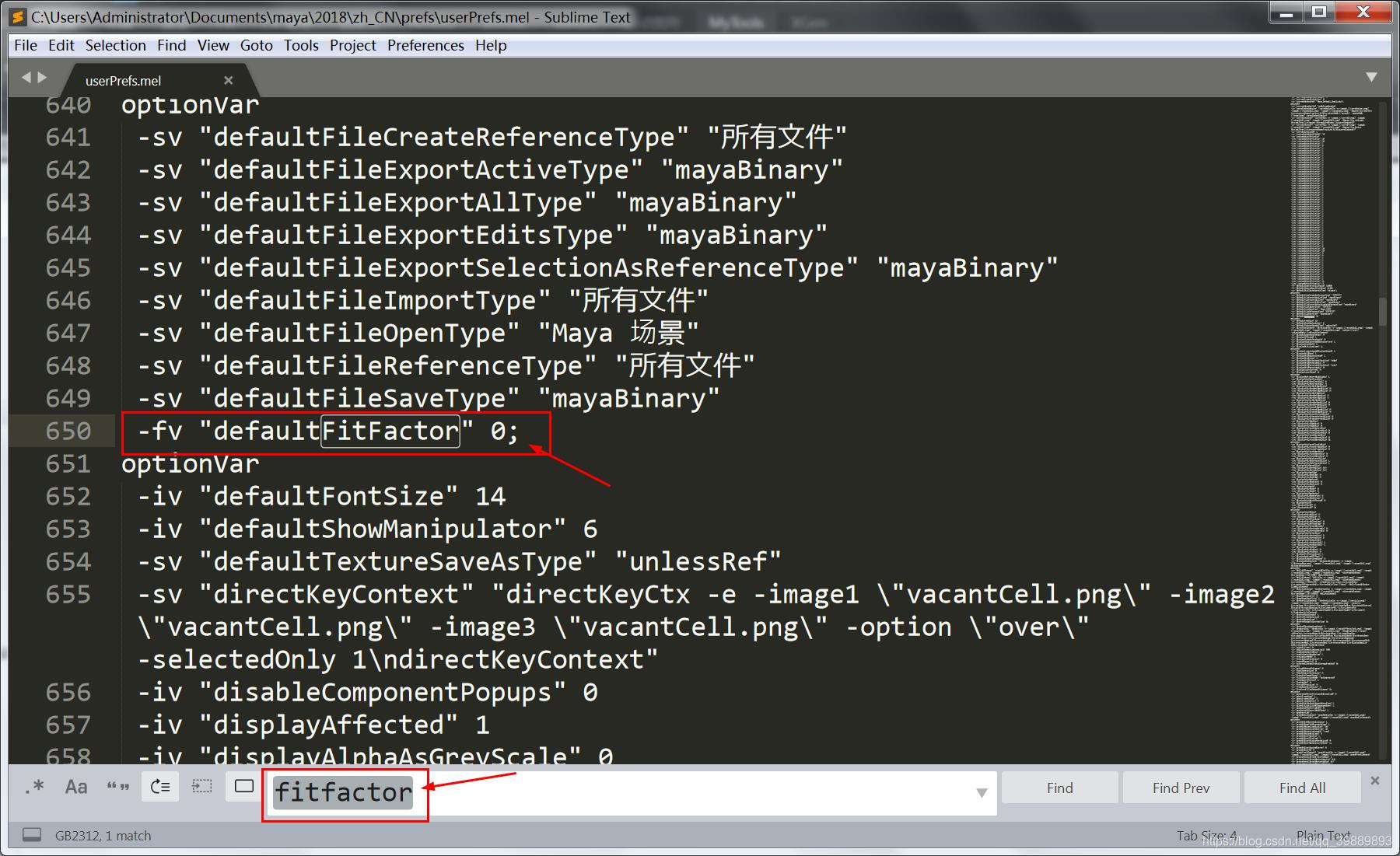Click the Find Prev button

coord(1181,788)
